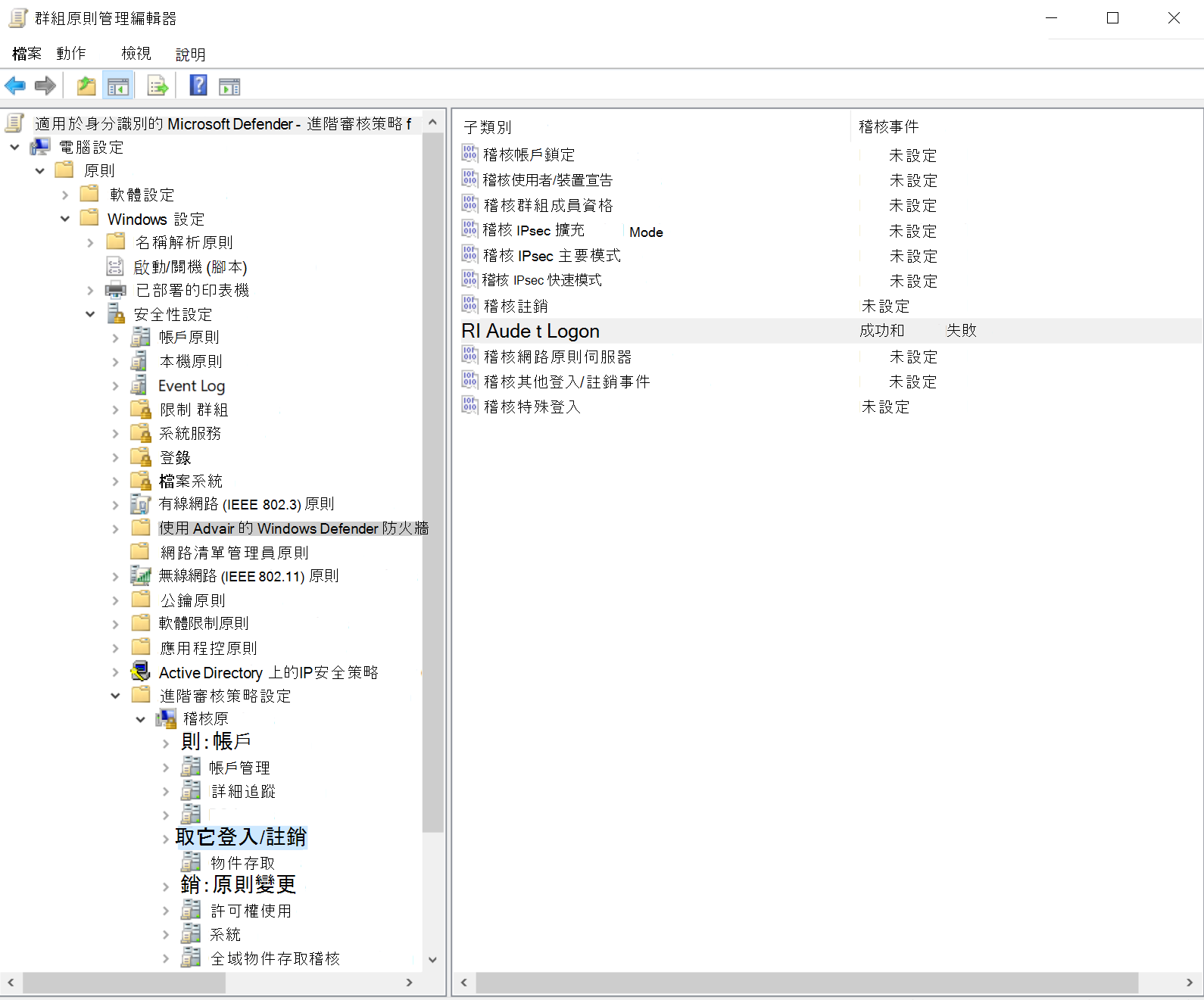
Task: Collapse the 原則 folder node
Action: click(39, 170)
